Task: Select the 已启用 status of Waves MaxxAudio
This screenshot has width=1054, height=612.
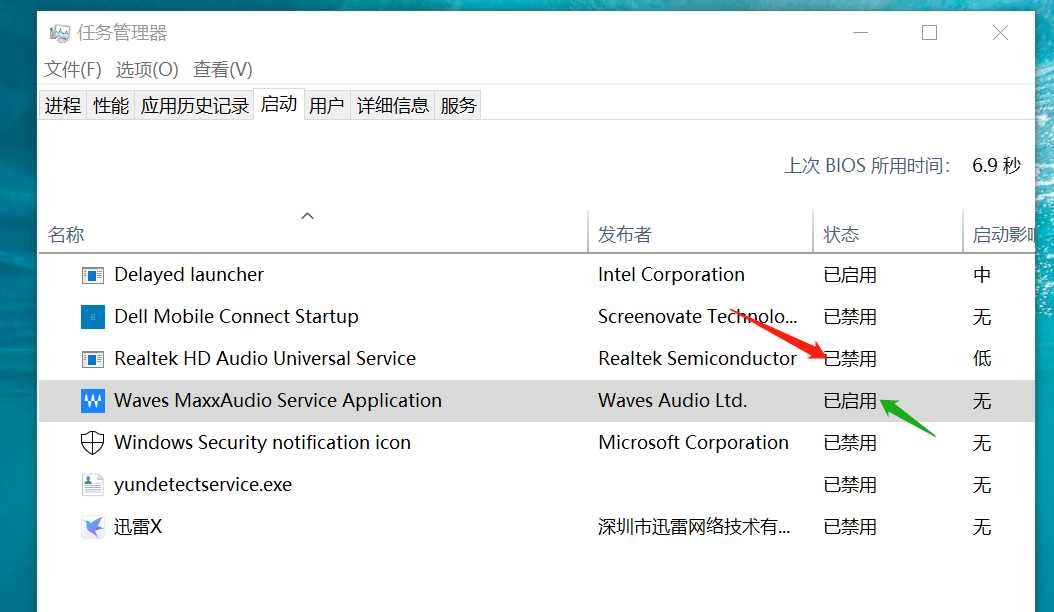Action: coord(850,401)
